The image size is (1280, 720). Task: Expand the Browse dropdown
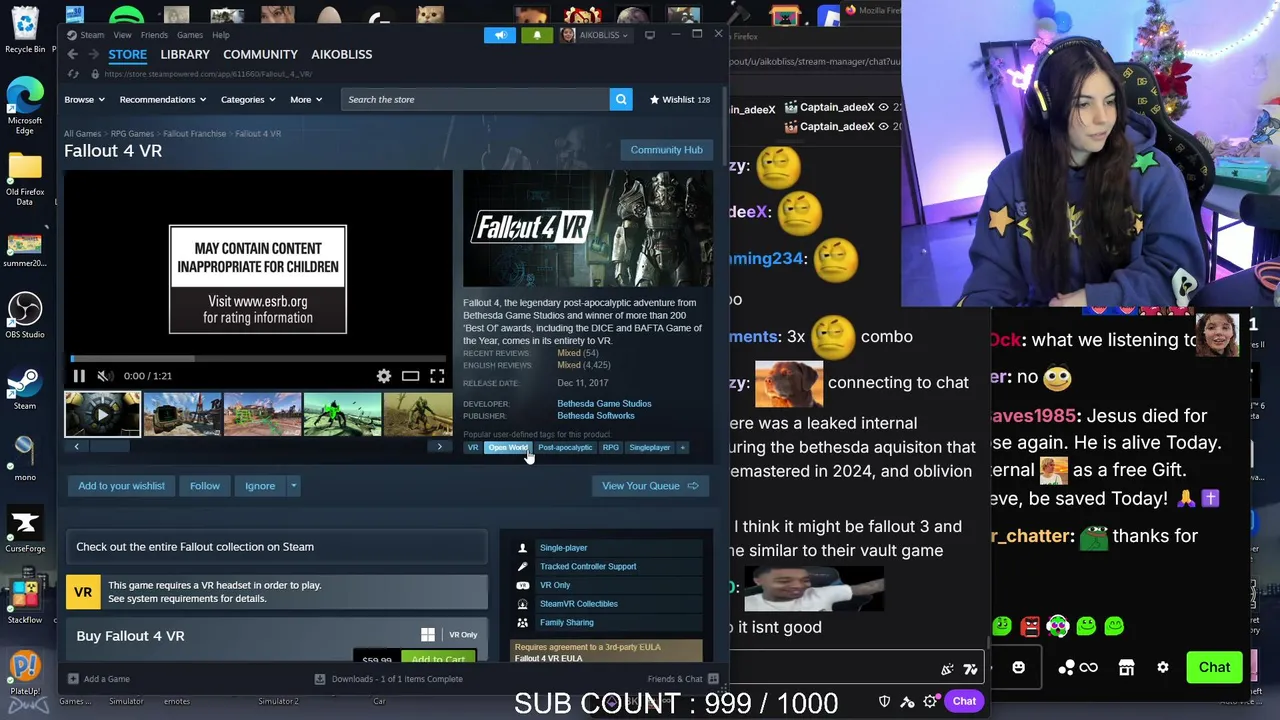coord(84,99)
